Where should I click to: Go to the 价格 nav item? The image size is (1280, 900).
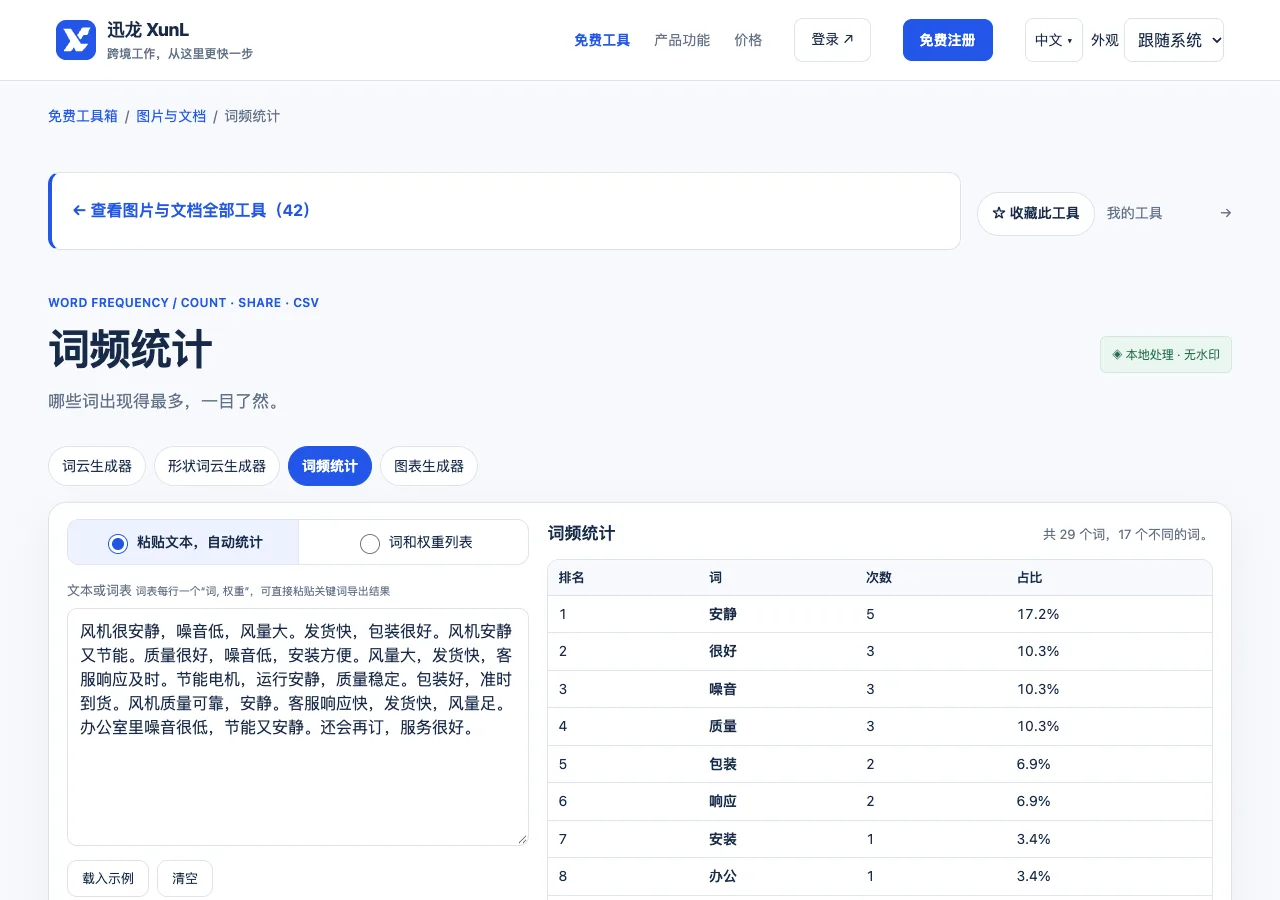[x=748, y=40]
